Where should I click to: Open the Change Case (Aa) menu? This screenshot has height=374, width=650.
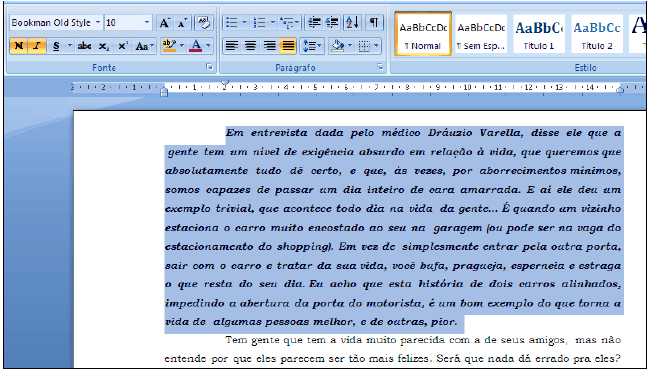point(144,46)
